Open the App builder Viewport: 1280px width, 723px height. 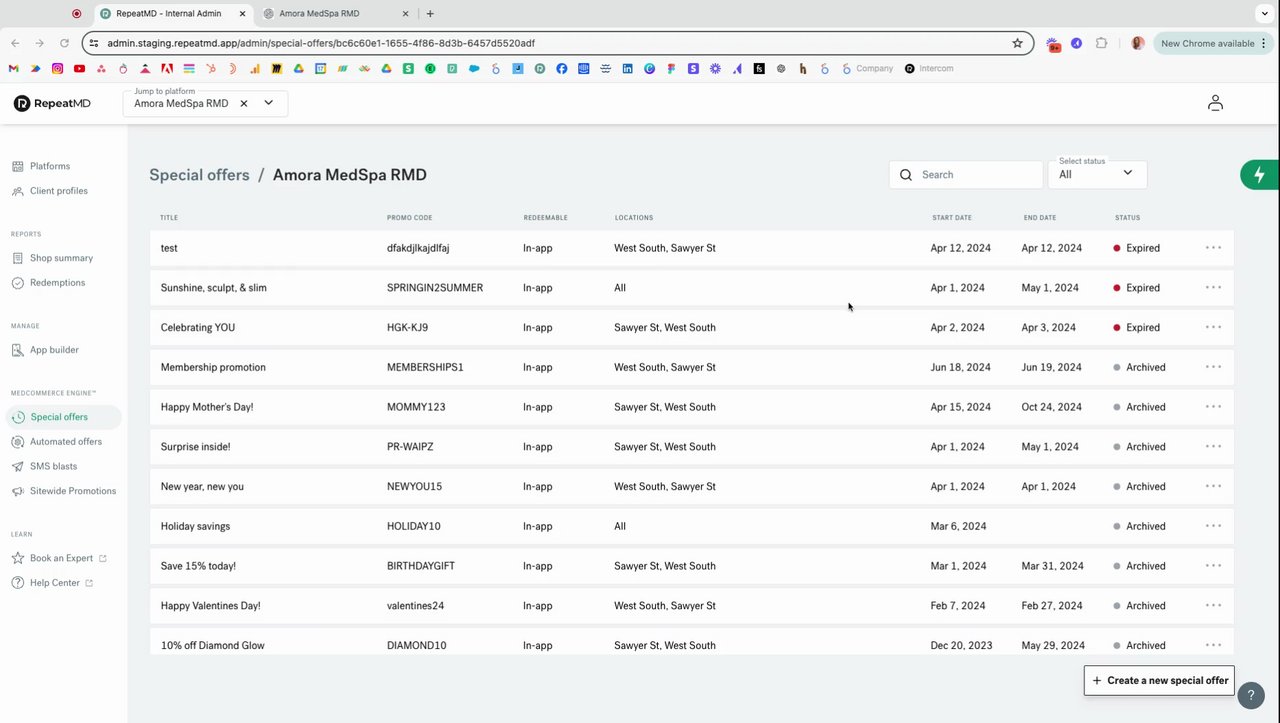(45, 350)
